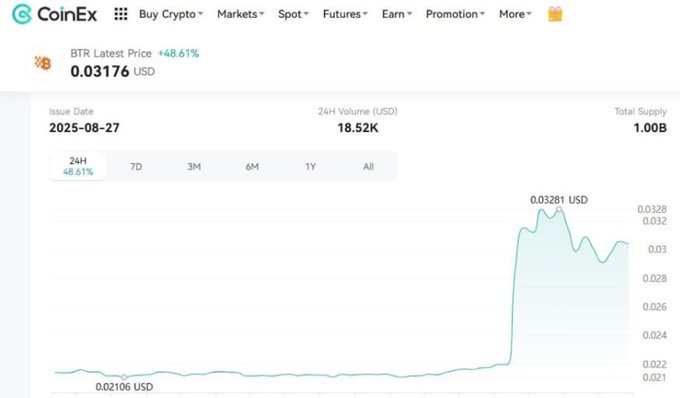This screenshot has height=398, width=680.
Task: Click the total supply value 1.00B
Action: pos(650,128)
